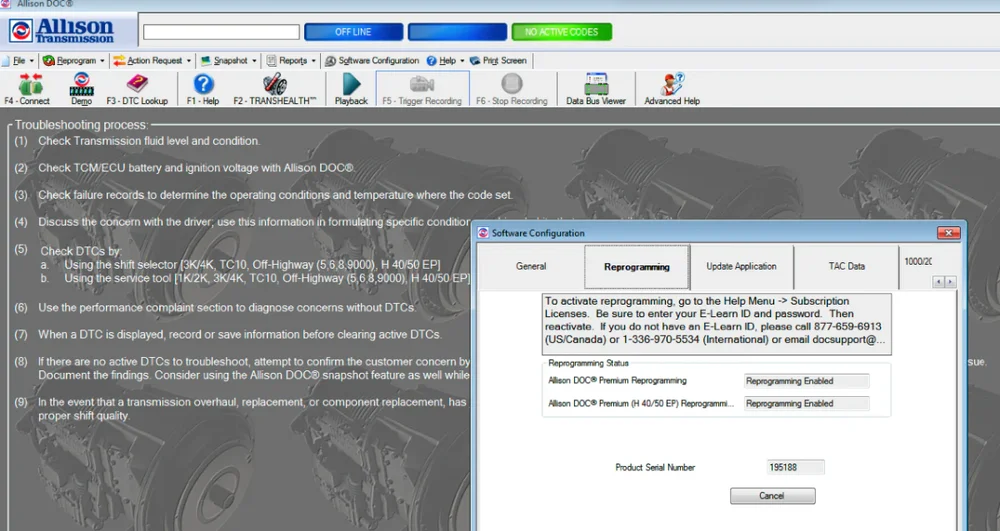Open the Reports menu
This screenshot has height=531, width=1000.
point(292,61)
